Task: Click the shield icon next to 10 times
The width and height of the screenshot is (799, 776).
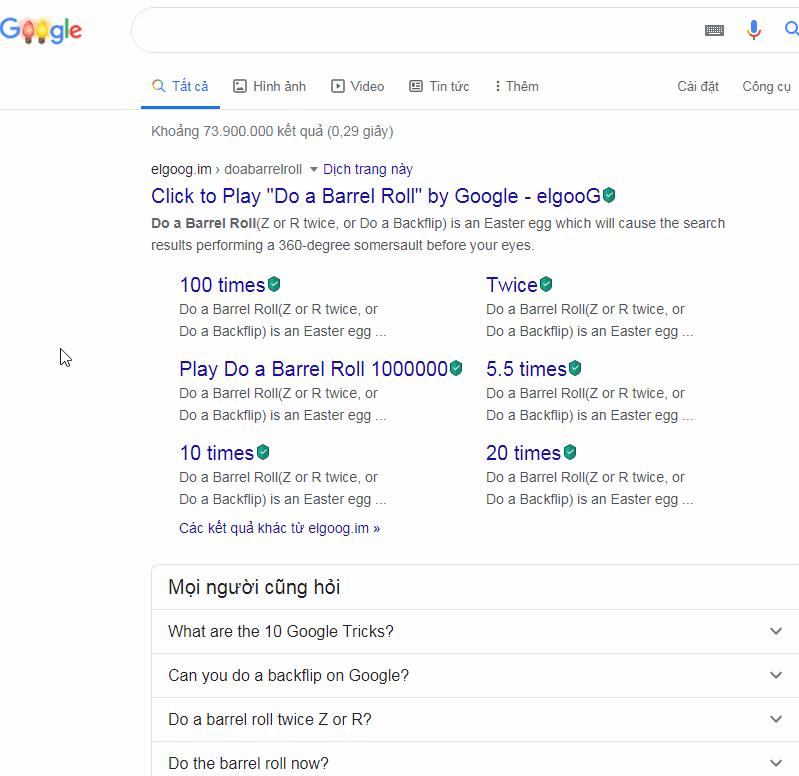Action: (x=263, y=452)
